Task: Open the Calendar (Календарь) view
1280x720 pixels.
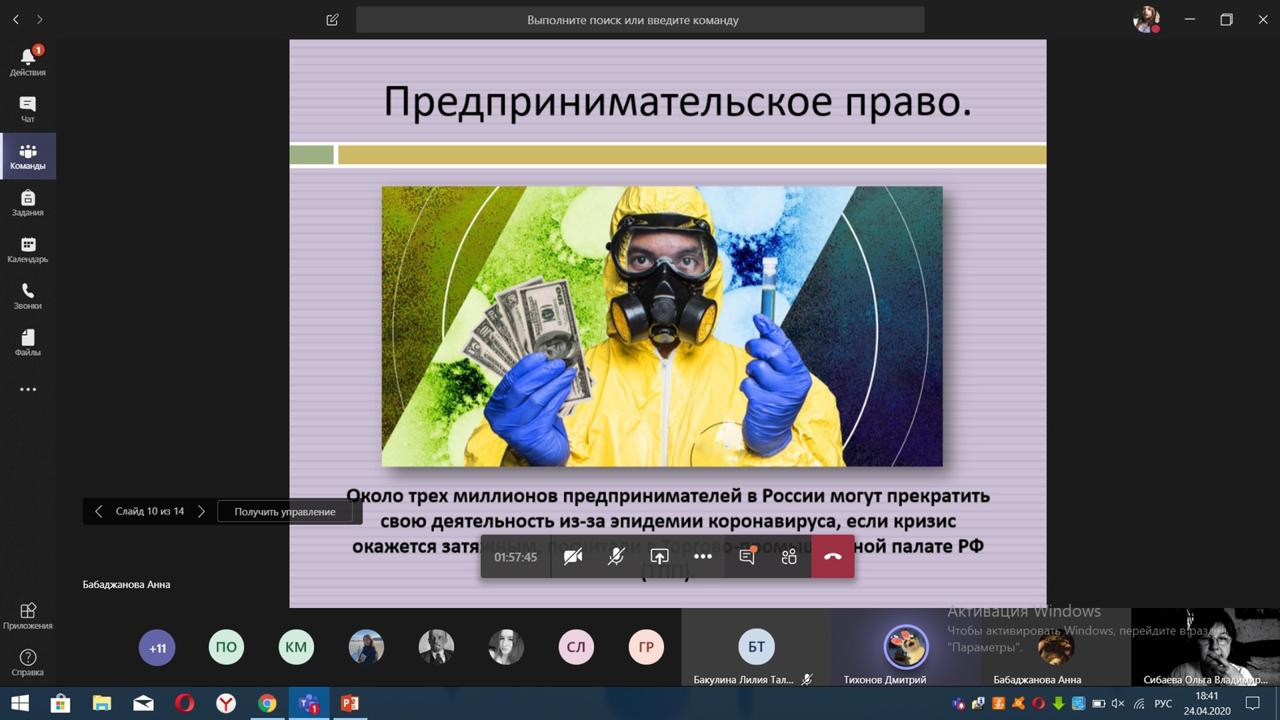Action: click(28, 249)
